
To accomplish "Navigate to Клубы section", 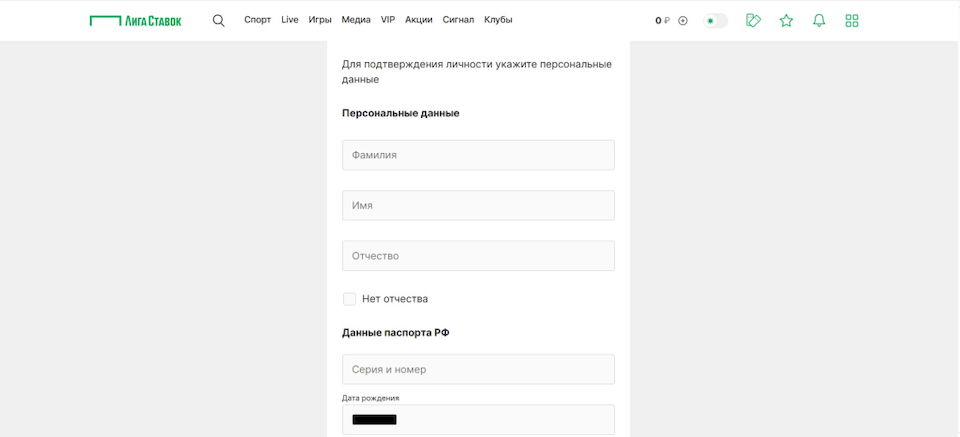I will (x=498, y=20).
